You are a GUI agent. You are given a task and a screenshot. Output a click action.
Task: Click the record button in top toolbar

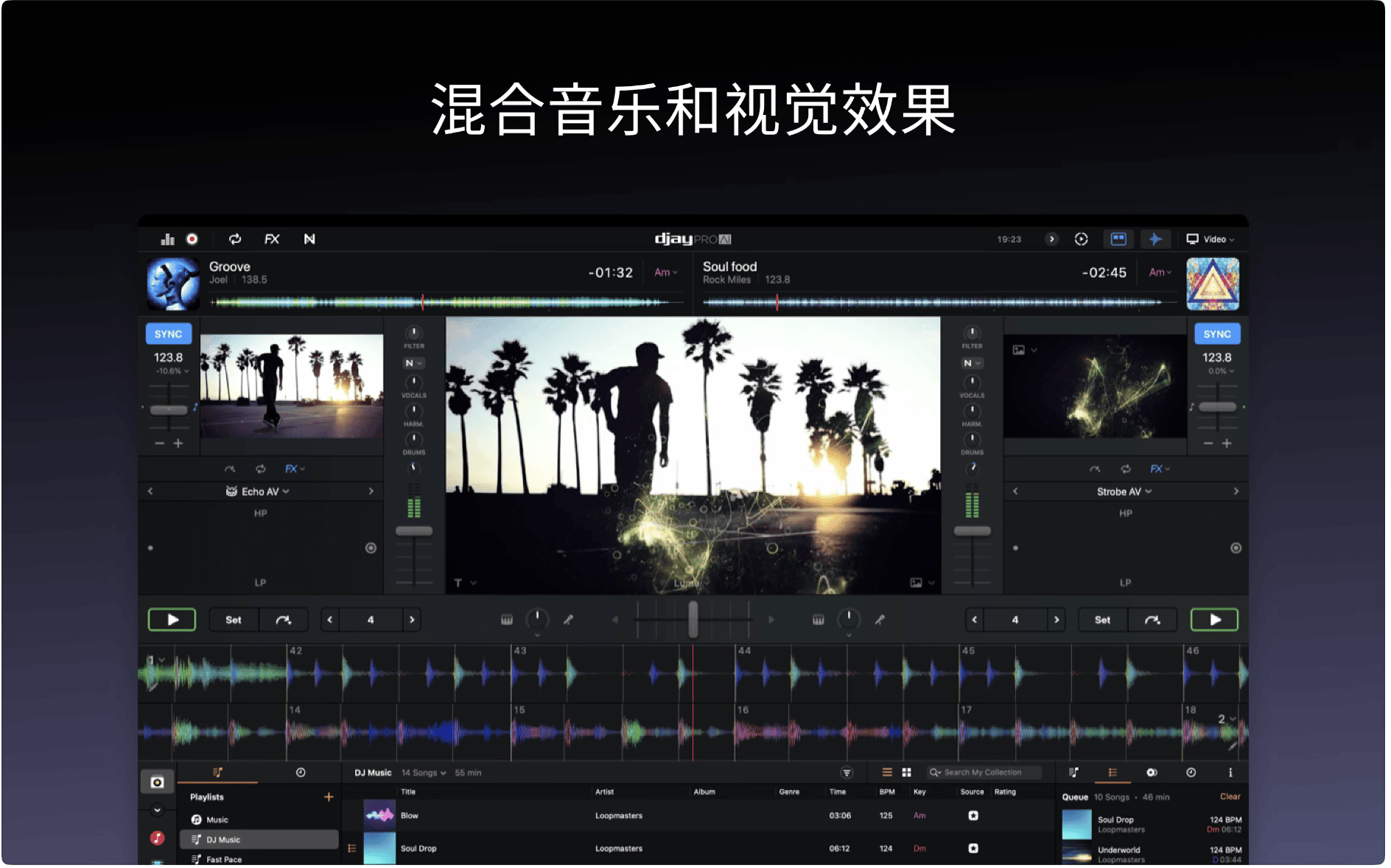coord(192,239)
